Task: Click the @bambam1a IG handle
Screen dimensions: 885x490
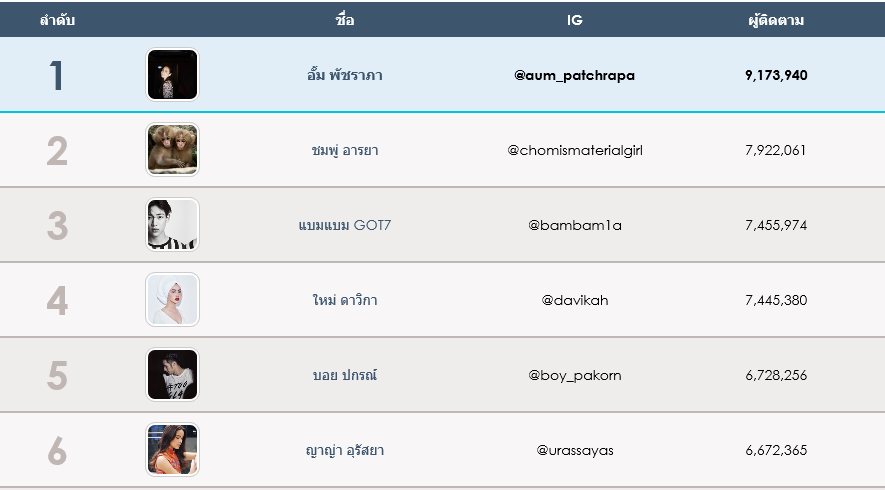Action: (575, 225)
